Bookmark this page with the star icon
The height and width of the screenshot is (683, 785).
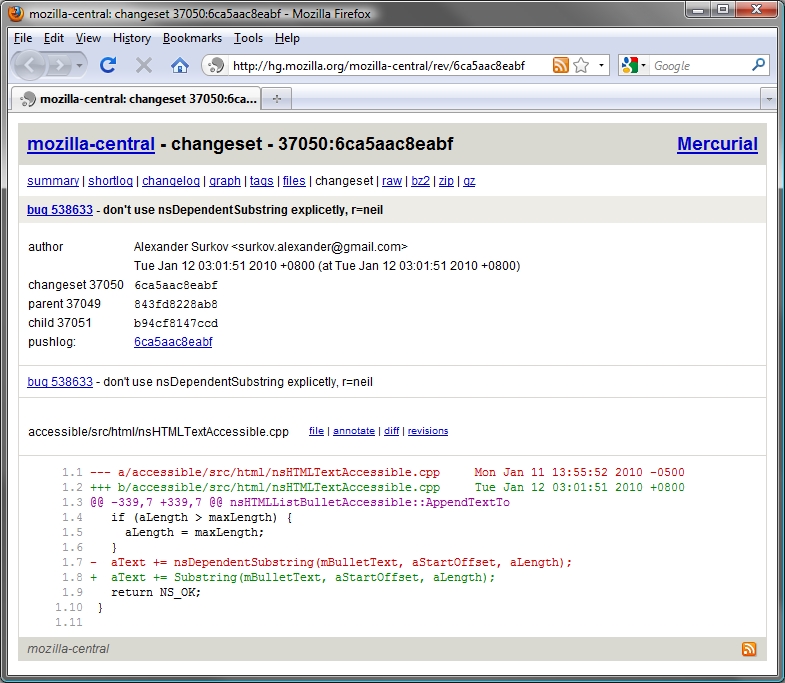coord(581,66)
